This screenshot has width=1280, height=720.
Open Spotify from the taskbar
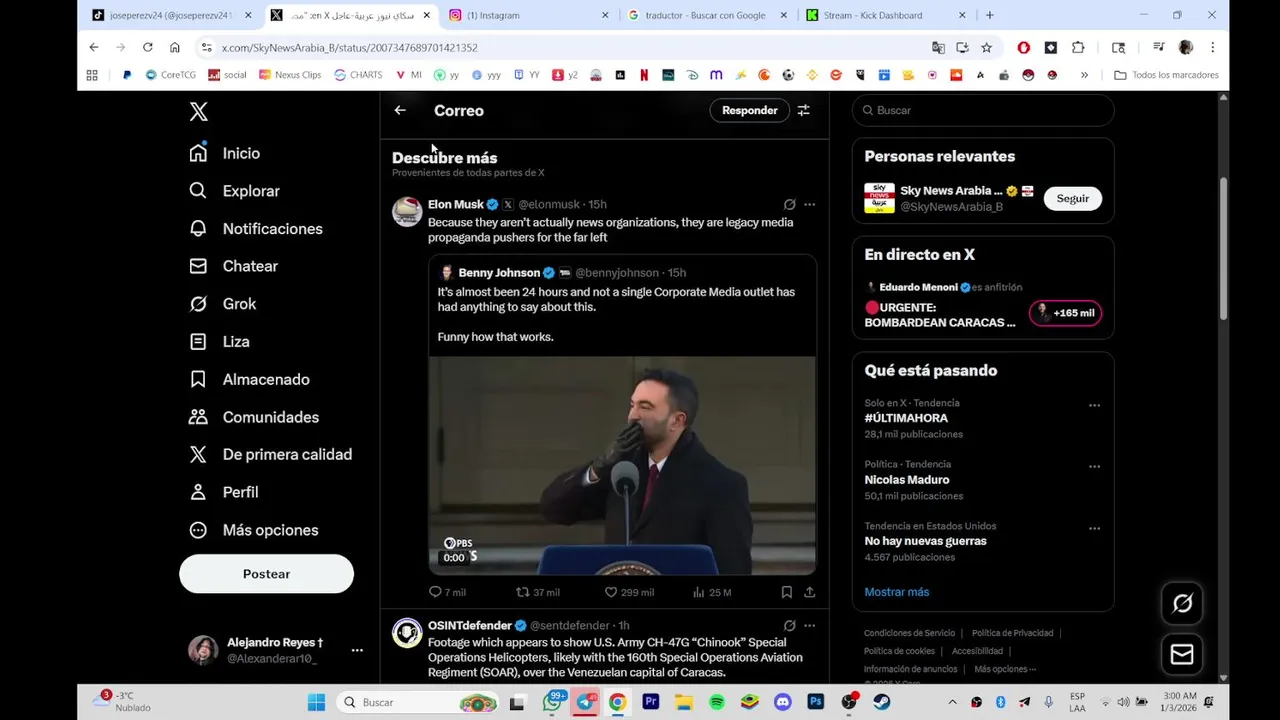pos(717,702)
